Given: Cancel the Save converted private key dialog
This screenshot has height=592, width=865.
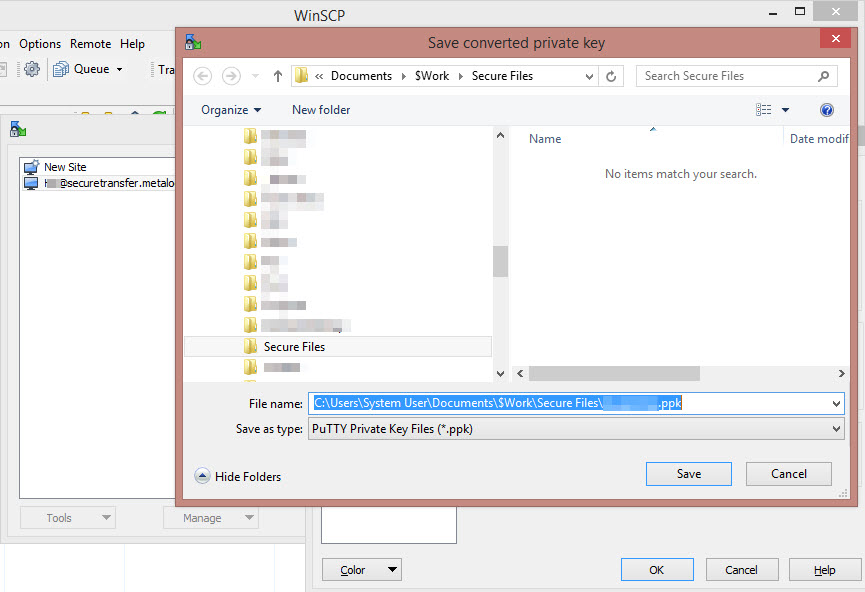Looking at the screenshot, I should tap(788, 474).
